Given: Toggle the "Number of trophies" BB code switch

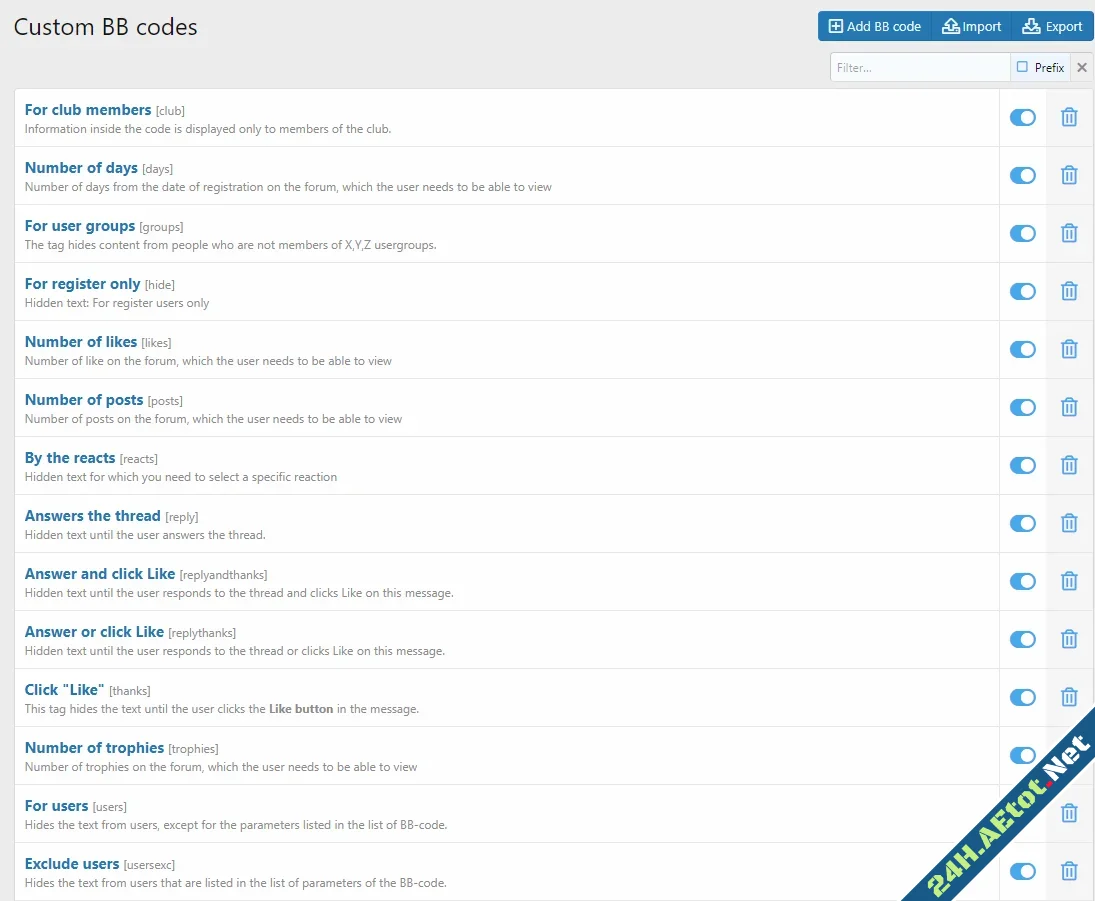Looking at the screenshot, I should click(x=1022, y=755).
